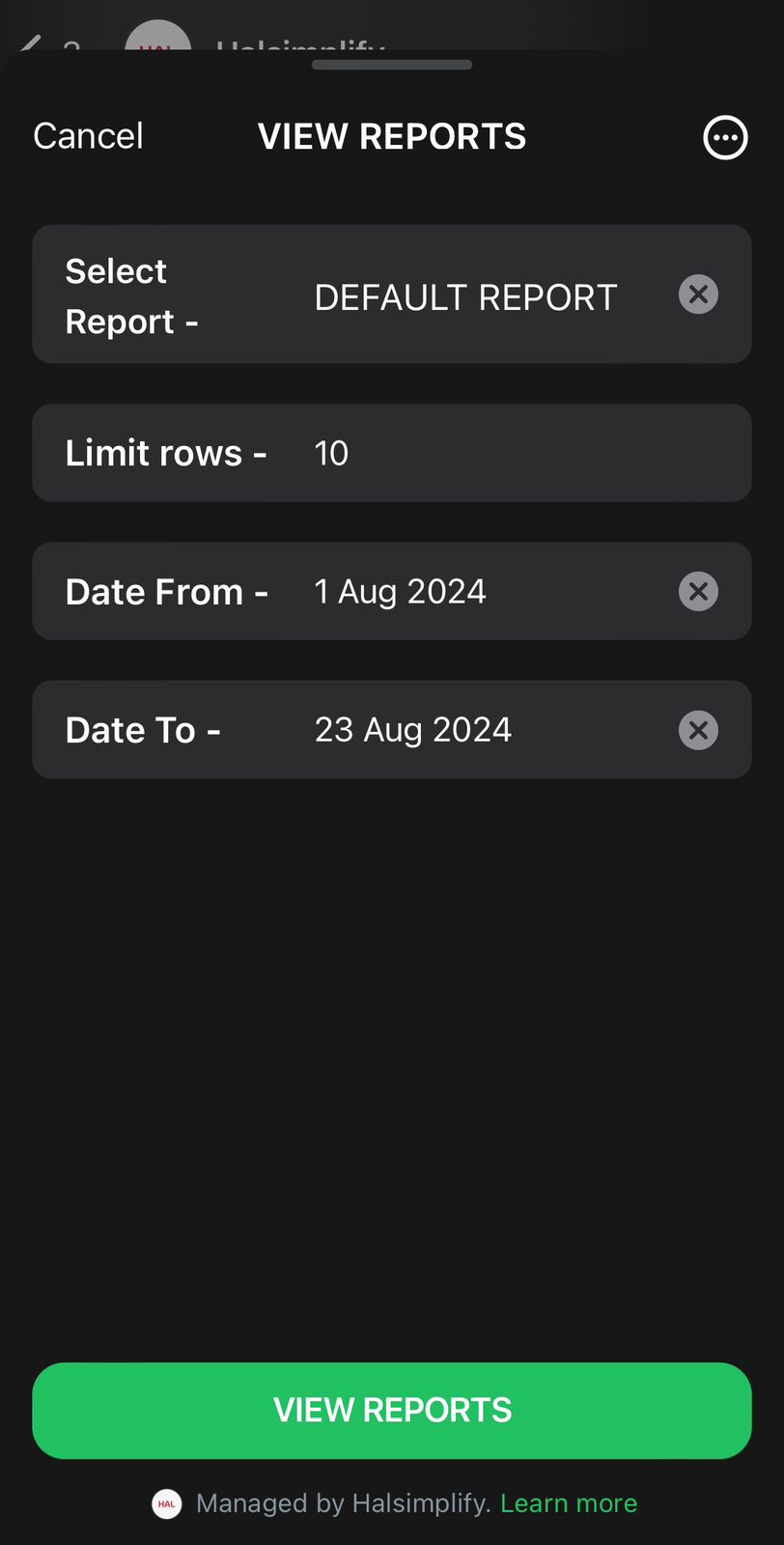
Task: Open the Learn more link
Action: pyautogui.click(x=569, y=1503)
